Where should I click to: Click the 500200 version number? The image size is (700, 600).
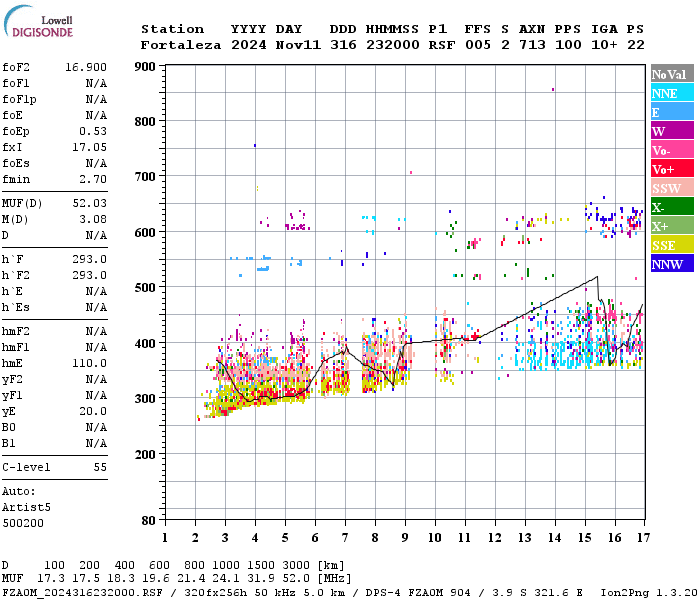coord(23,523)
